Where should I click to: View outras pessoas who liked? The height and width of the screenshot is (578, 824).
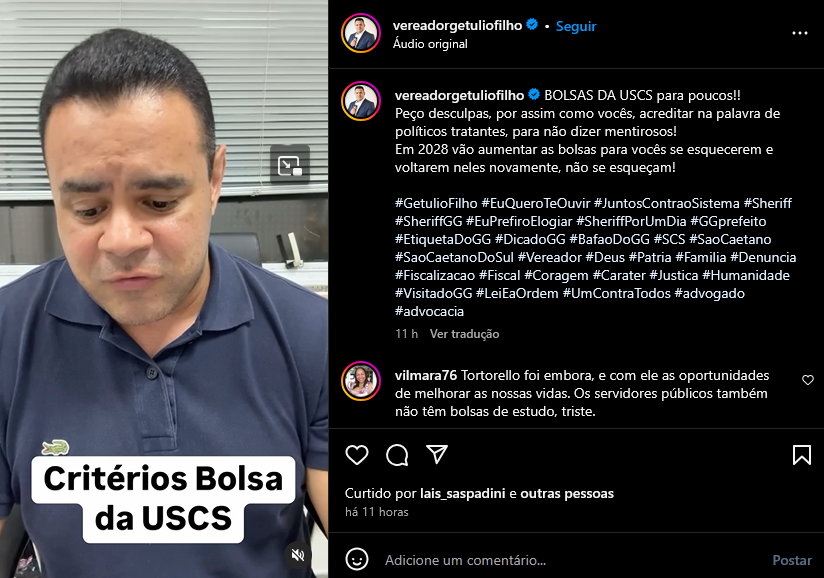pos(567,493)
